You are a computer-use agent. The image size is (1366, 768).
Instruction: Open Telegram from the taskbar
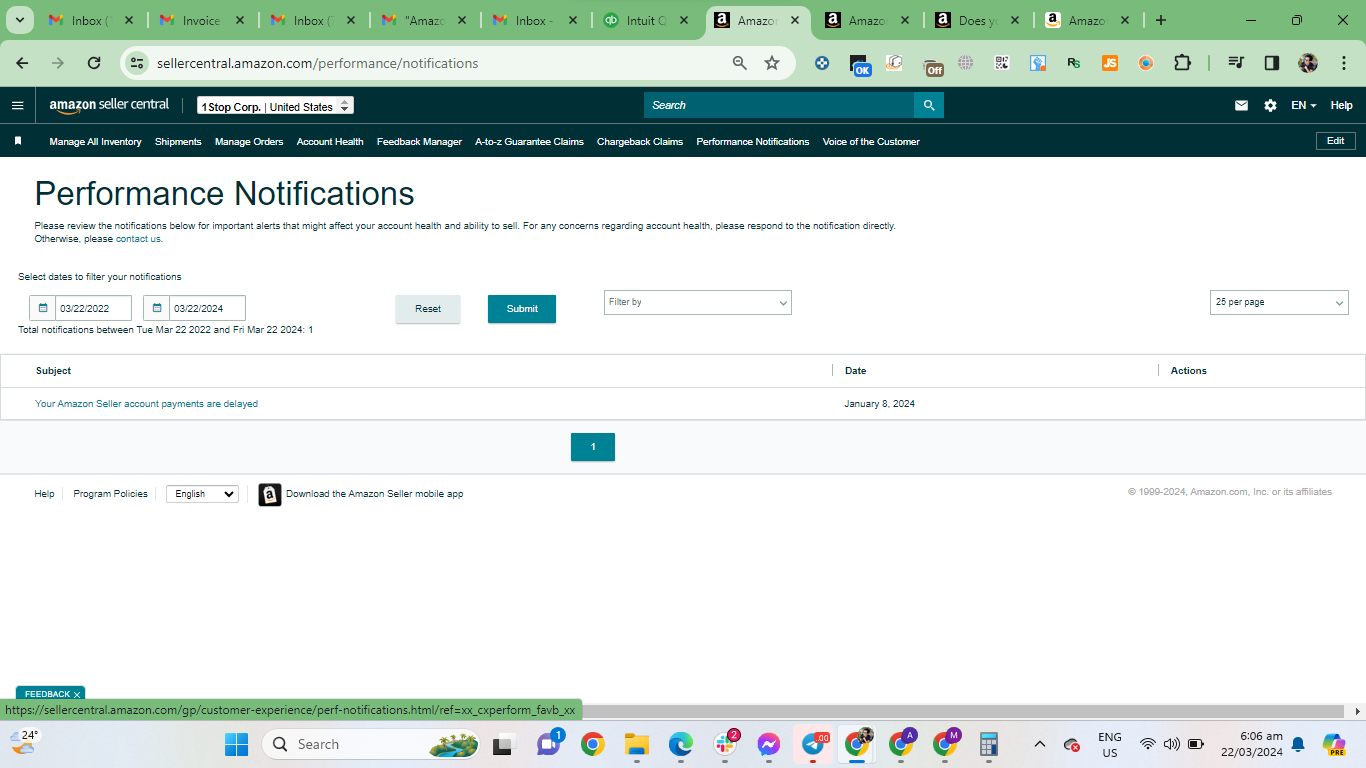click(x=814, y=744)
